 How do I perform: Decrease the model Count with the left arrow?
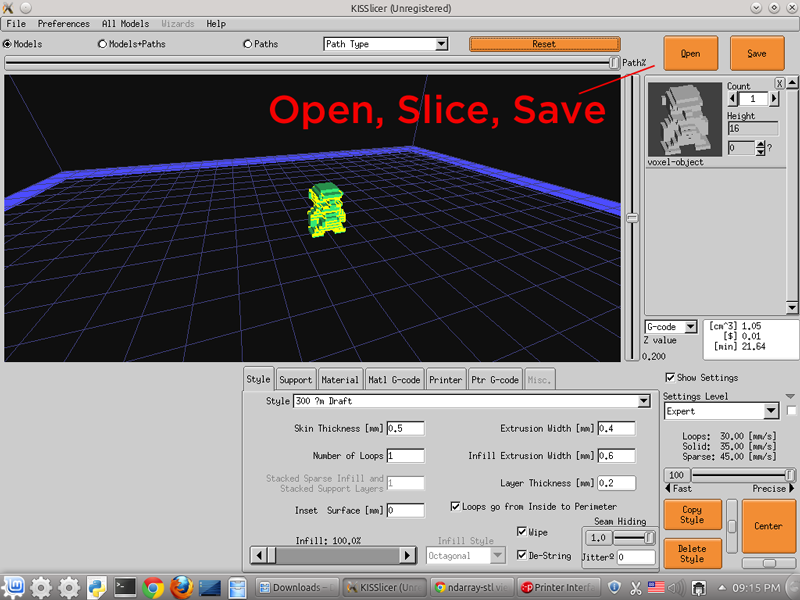(733, 98)
